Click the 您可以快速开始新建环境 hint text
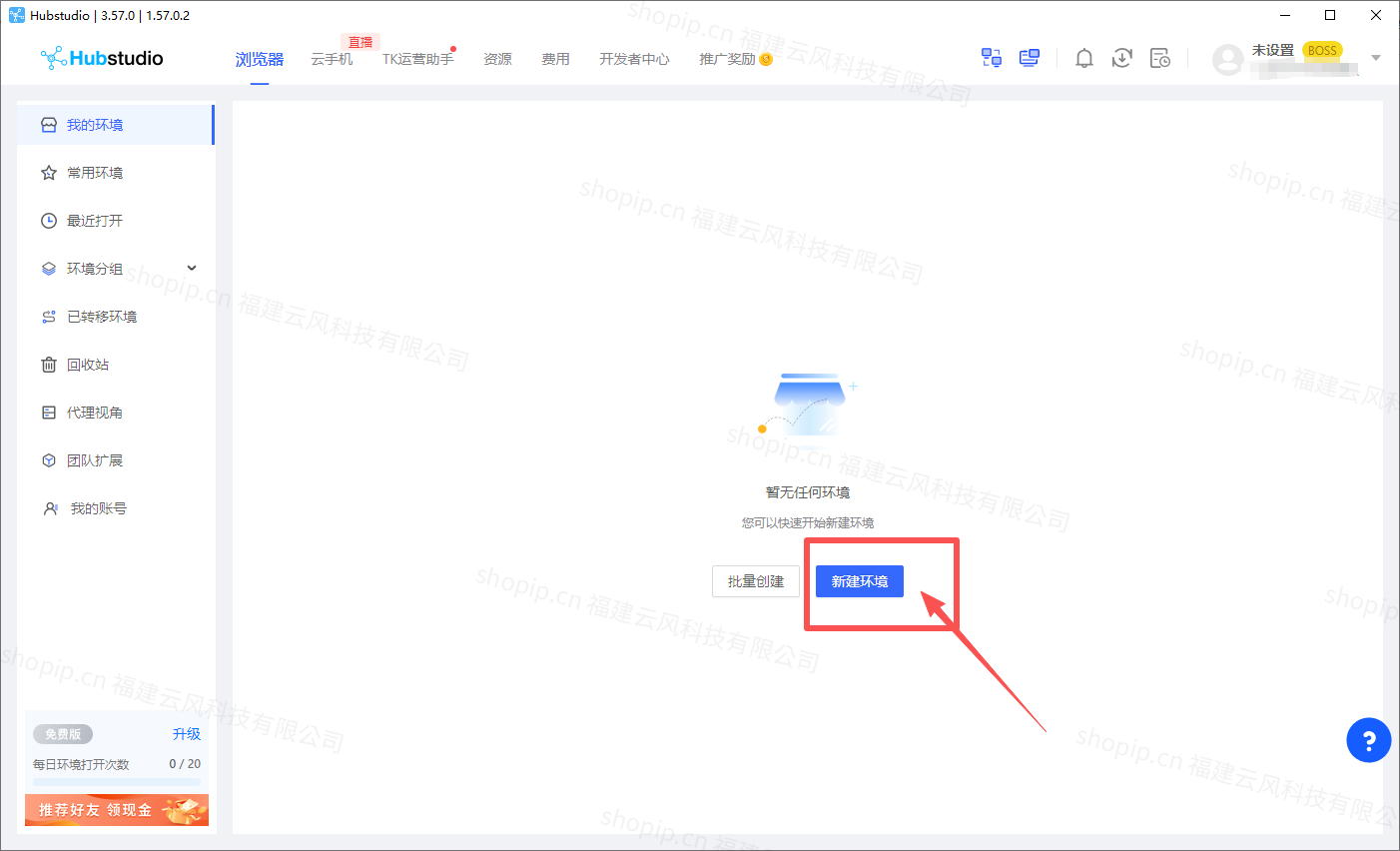 click(x=808, y=522)
